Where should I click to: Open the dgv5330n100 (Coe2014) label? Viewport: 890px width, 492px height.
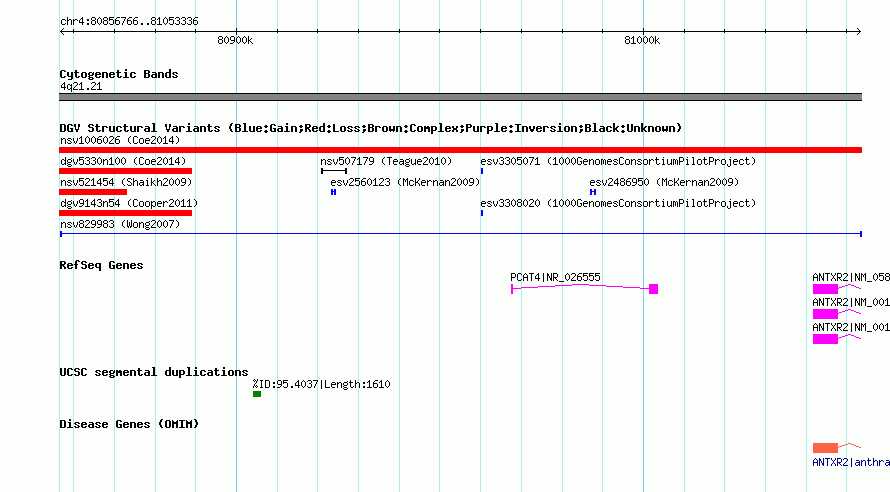(123, 161)
